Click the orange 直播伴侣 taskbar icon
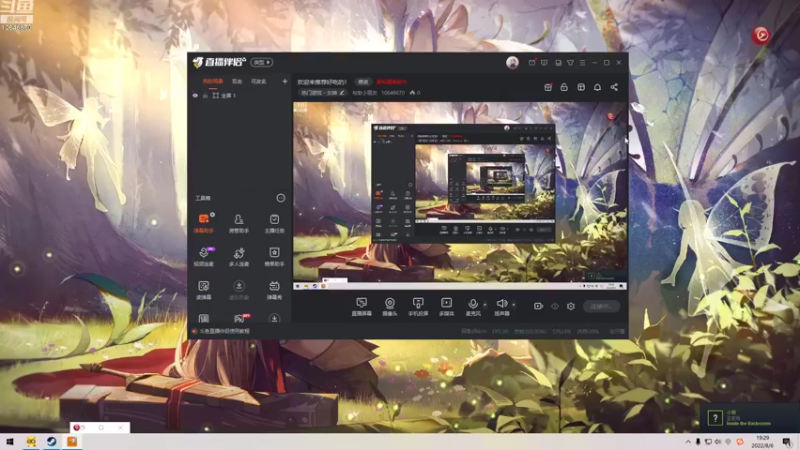This screenshot has width=800, height=450. (72, 442)
